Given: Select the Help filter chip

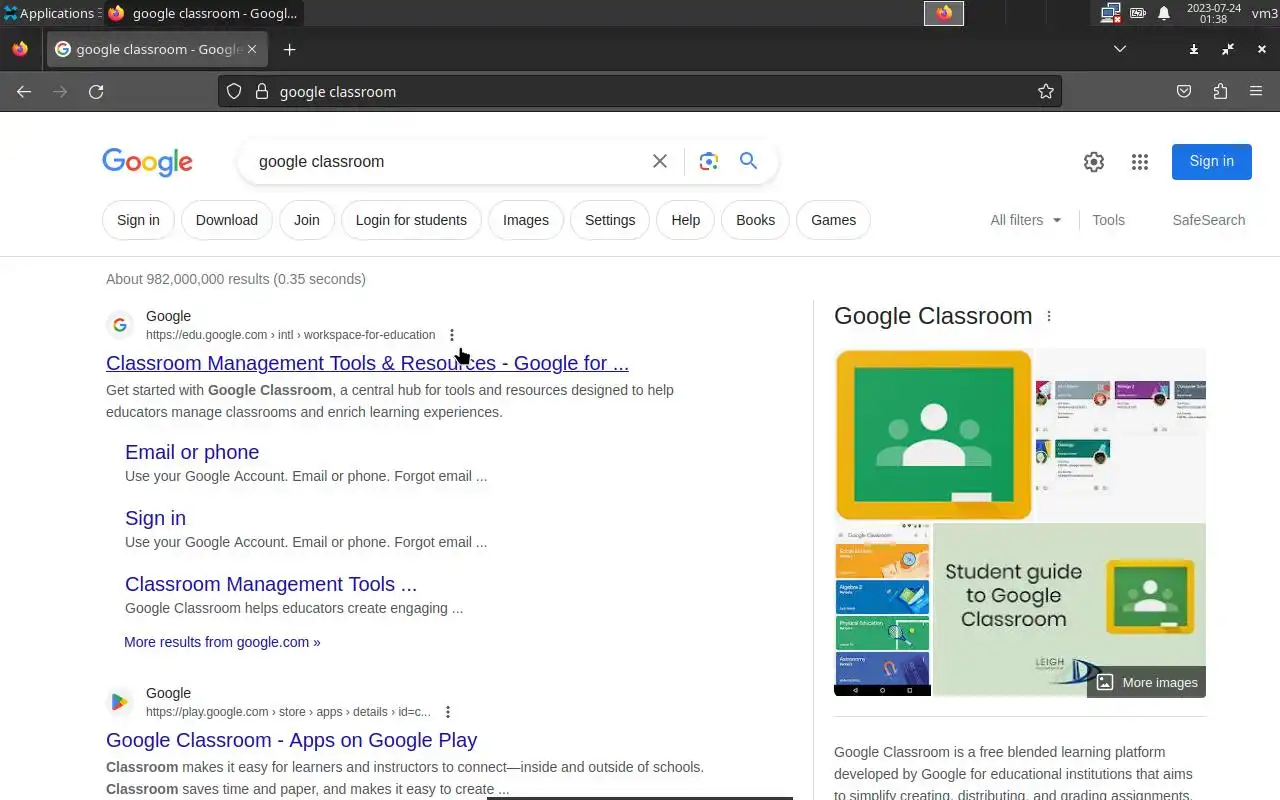Looking at the screenshot, I should tap(686, 220).
